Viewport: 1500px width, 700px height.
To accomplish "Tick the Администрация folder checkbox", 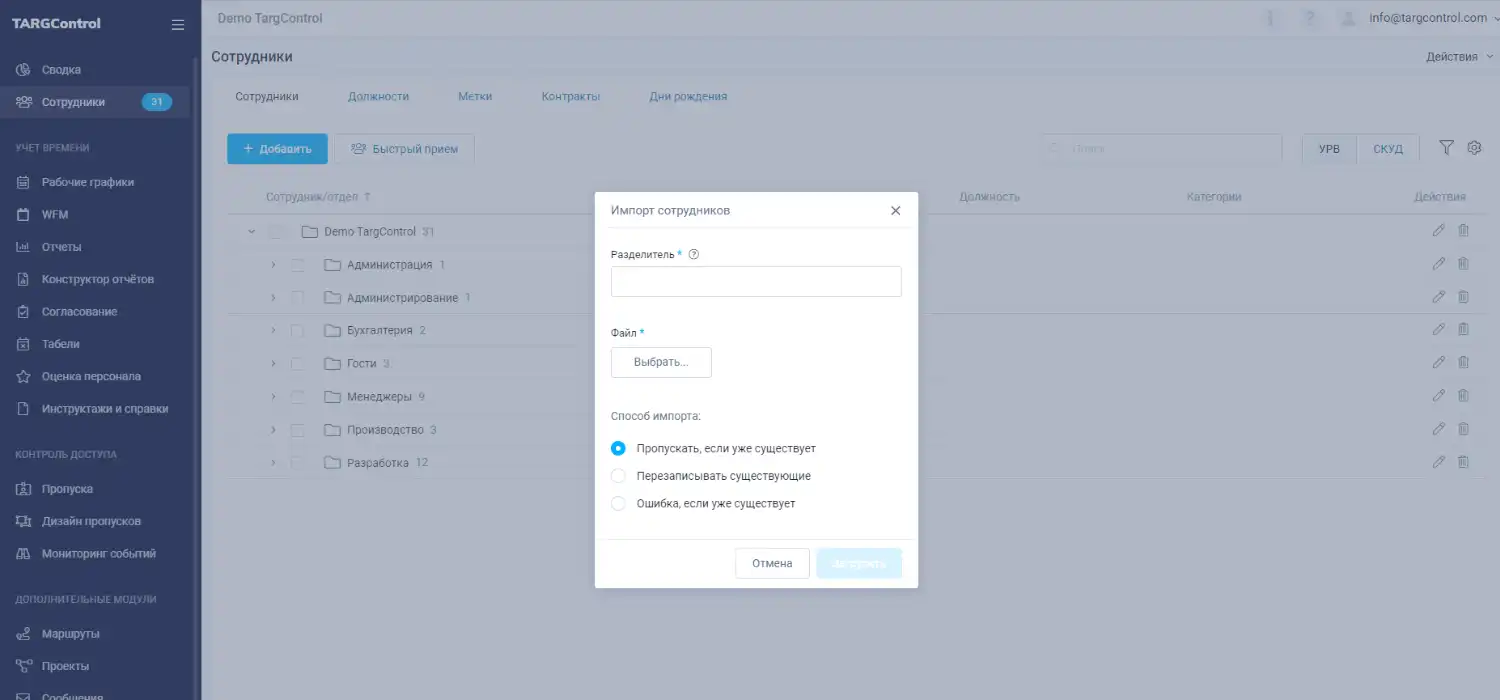I will [297, 265].
